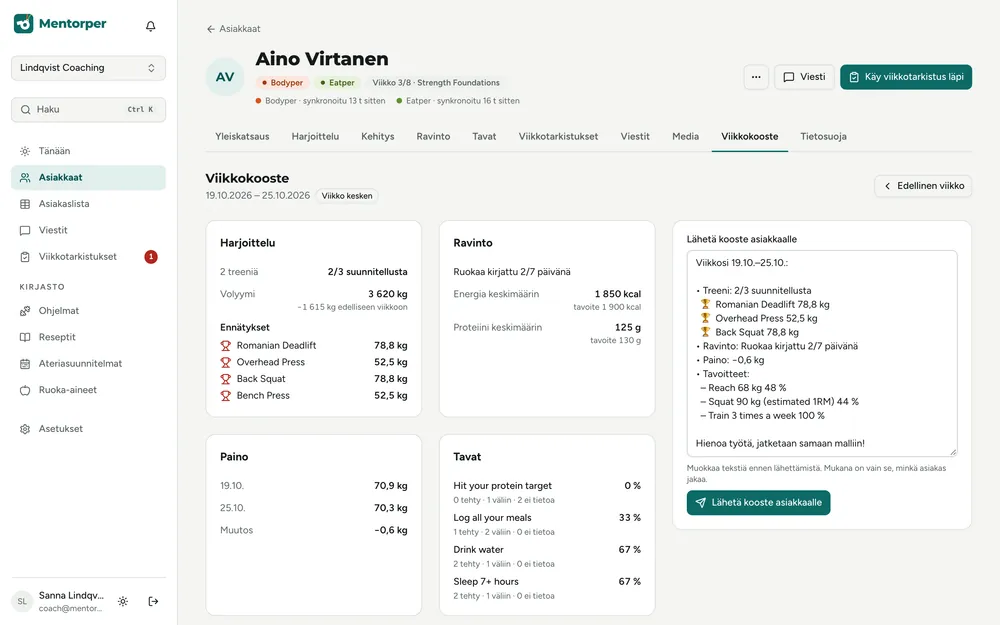Image resolution: width=1000 pixels, height=625 pixels.
Task: Click the textarea resize handle
Action: click(x=953, y=452)
